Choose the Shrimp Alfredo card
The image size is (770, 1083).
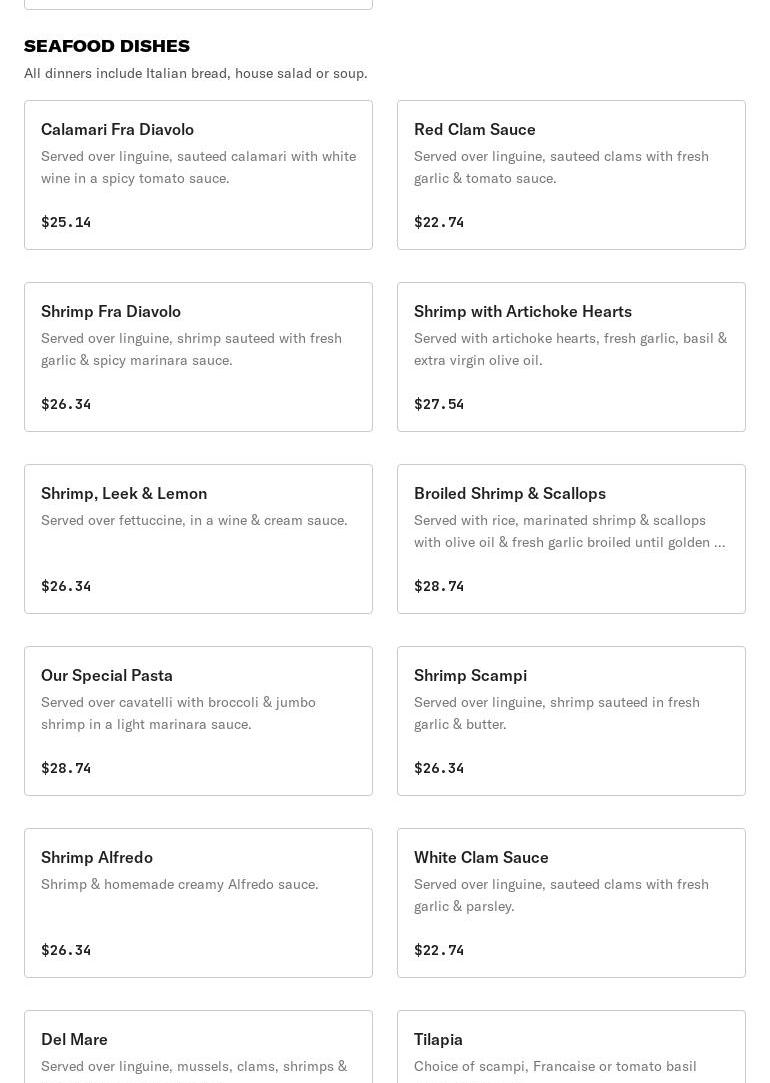198,903
